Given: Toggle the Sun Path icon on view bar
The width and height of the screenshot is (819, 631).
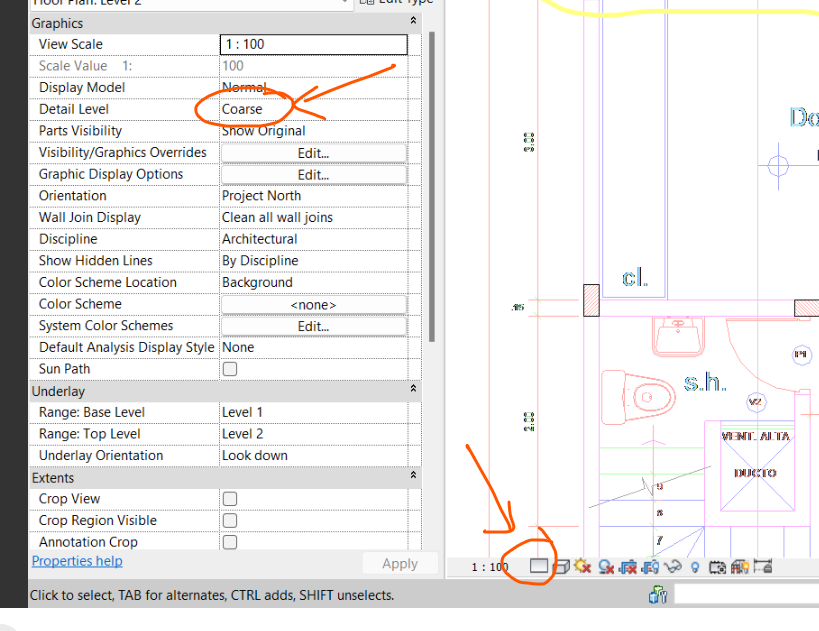Looking at the screenshot, I should (583, 565).
